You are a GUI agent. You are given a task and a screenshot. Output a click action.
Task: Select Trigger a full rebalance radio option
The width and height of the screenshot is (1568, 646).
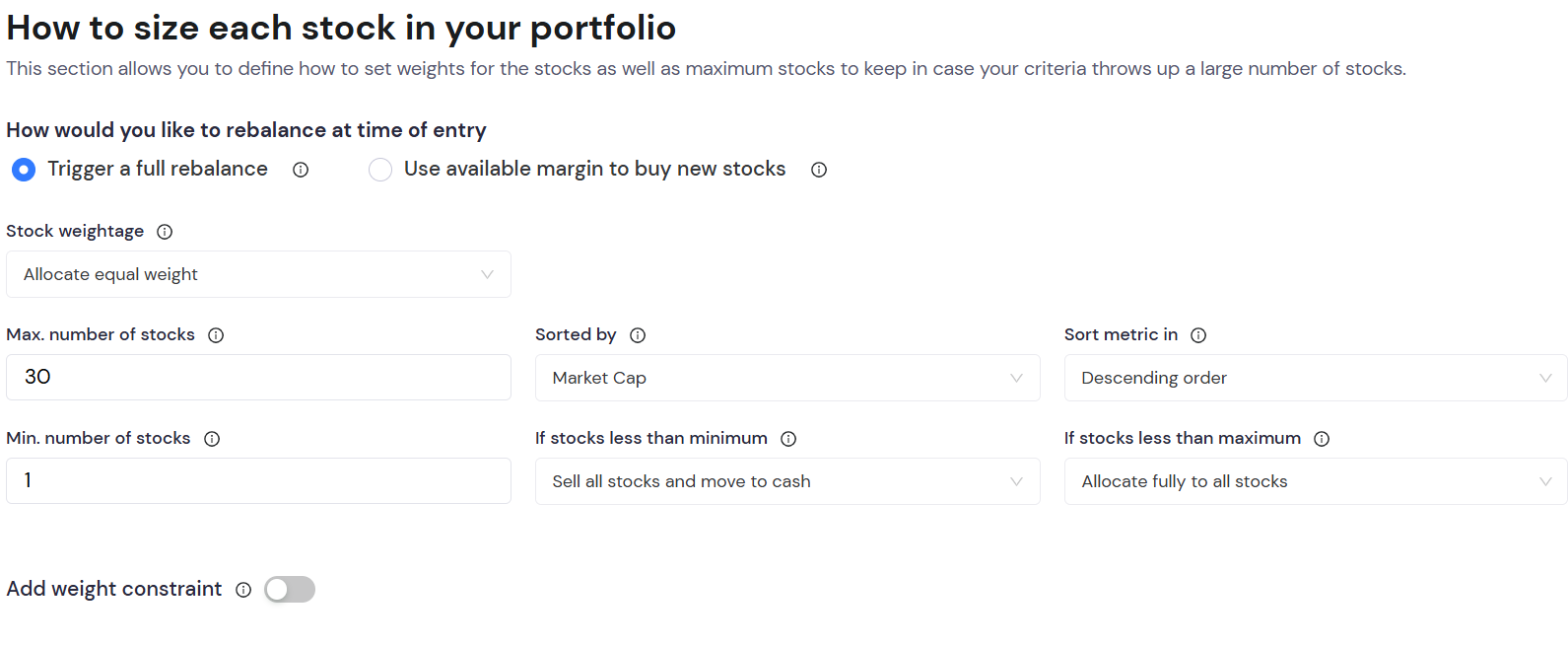point(24,170)
